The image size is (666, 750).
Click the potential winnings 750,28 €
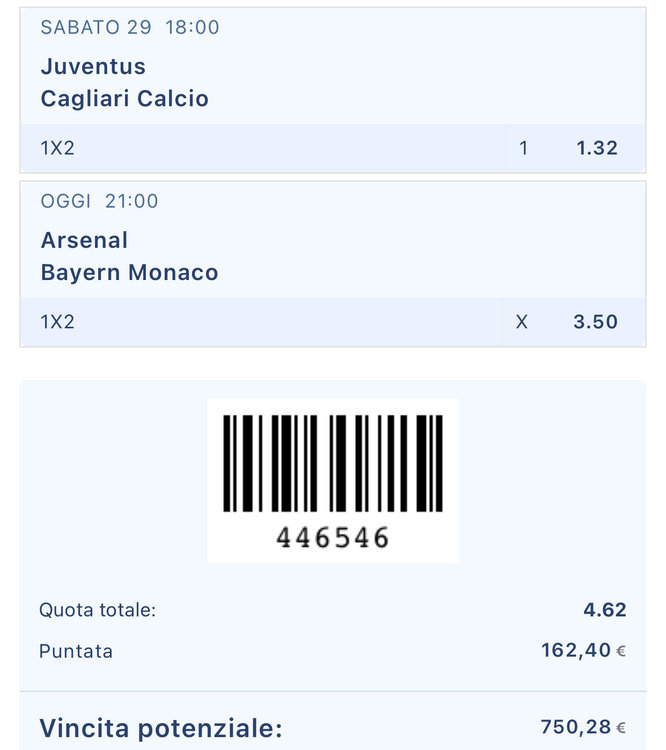pos(583,727)
